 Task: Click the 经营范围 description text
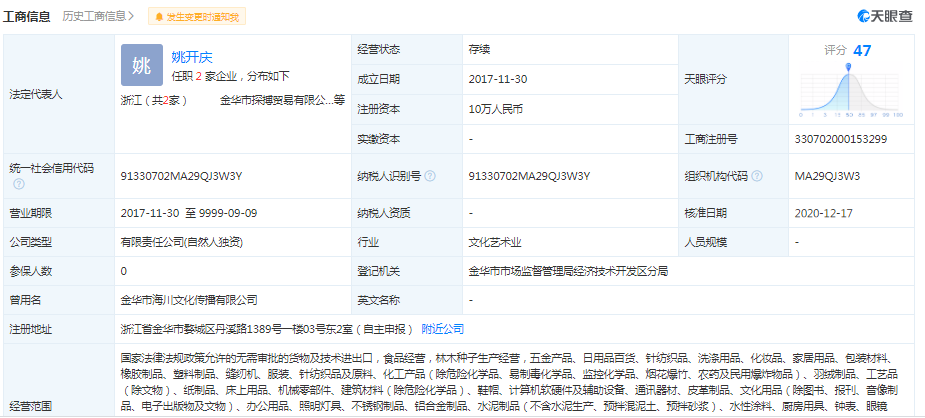coord(509,382)
